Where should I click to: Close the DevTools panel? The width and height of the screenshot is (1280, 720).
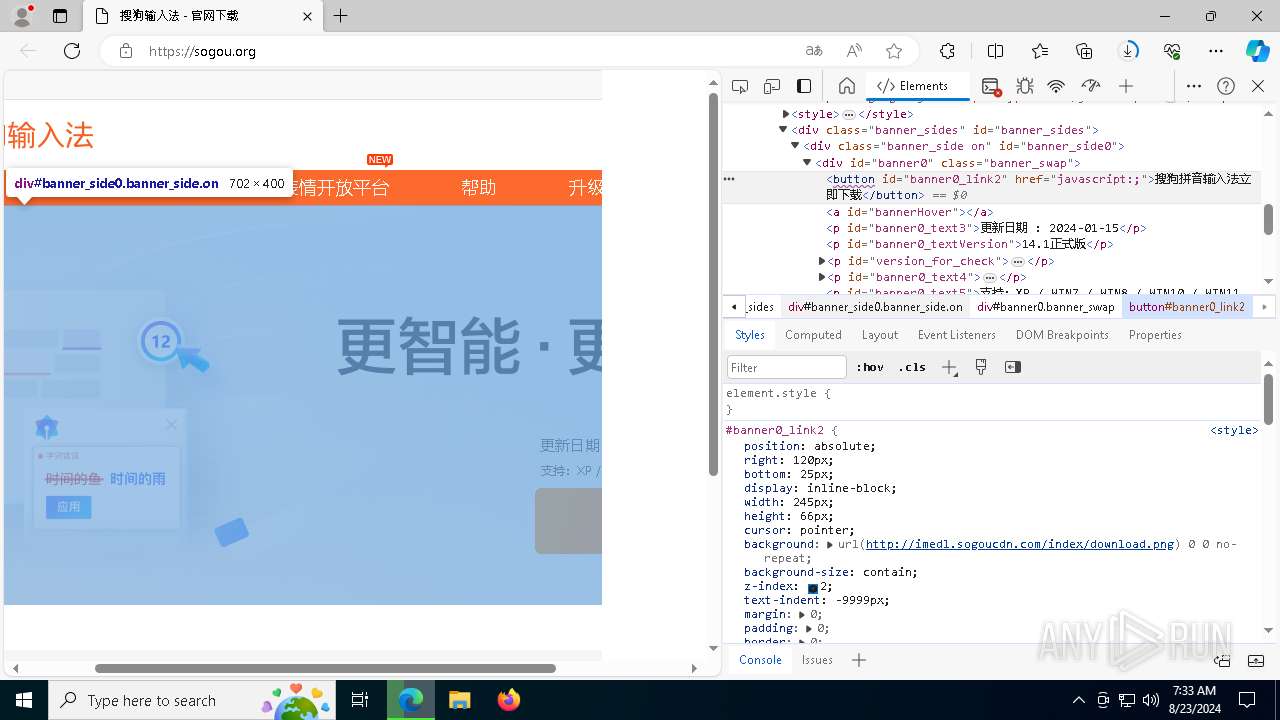(x=1258, y=86)
